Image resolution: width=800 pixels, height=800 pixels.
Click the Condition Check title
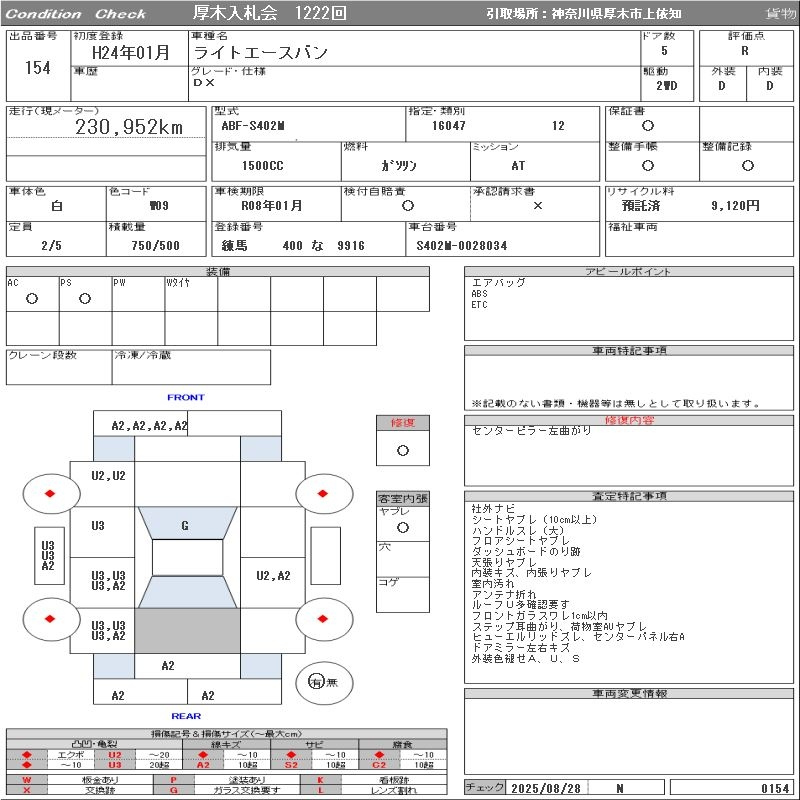click(75, 14)
